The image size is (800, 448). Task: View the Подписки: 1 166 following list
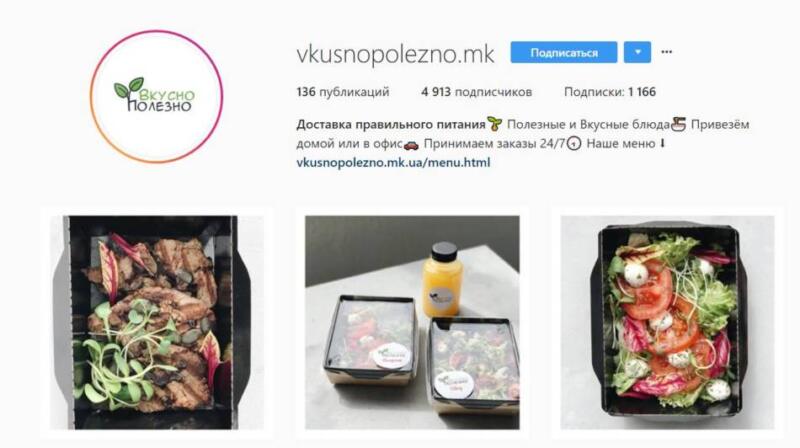coord(610,92)
